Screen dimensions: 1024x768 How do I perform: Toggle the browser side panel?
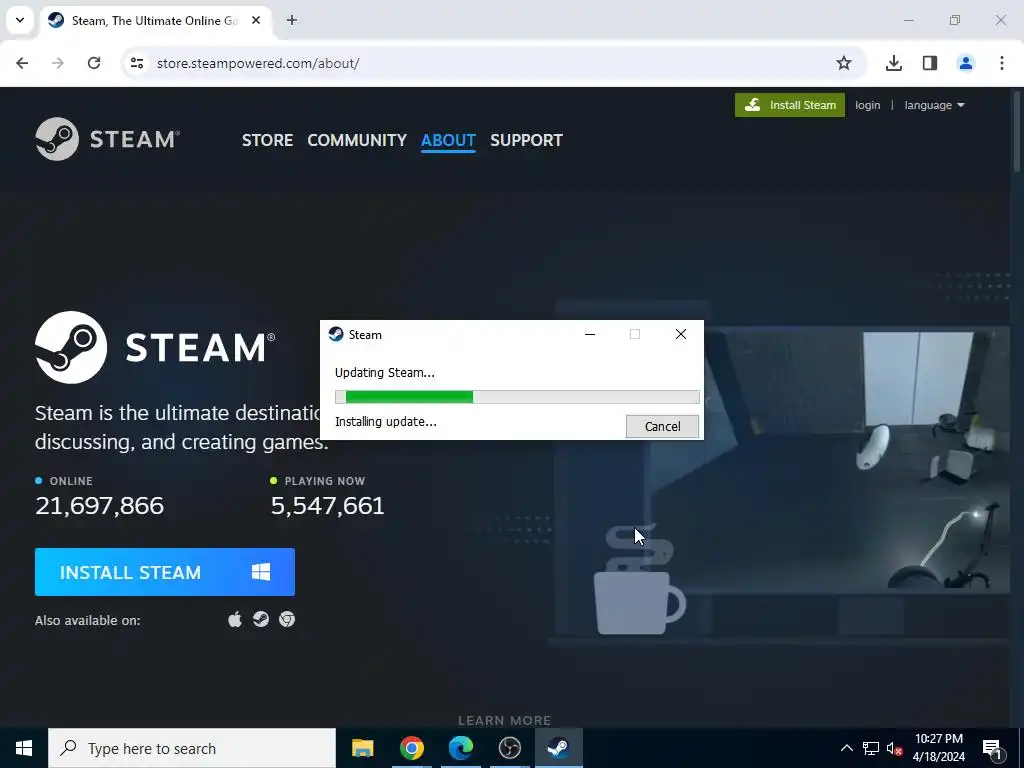(930, 63)
